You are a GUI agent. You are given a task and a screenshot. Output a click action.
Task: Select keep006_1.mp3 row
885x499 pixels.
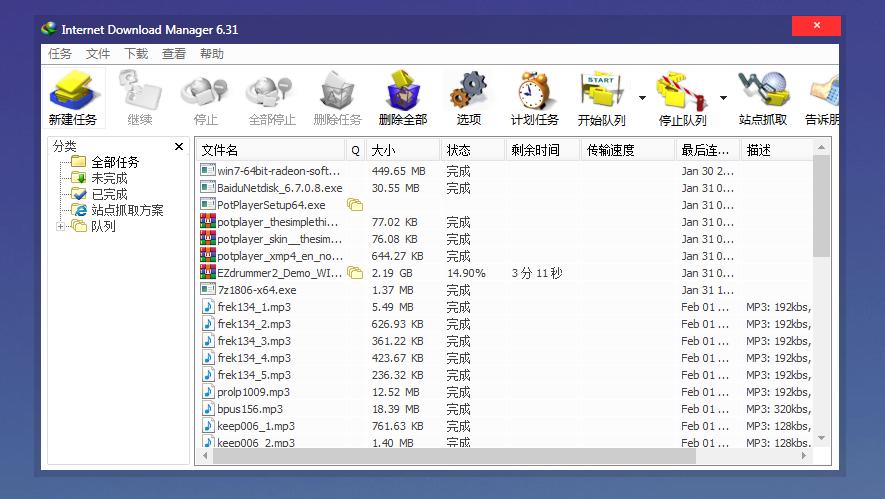[x=505, y=426]
